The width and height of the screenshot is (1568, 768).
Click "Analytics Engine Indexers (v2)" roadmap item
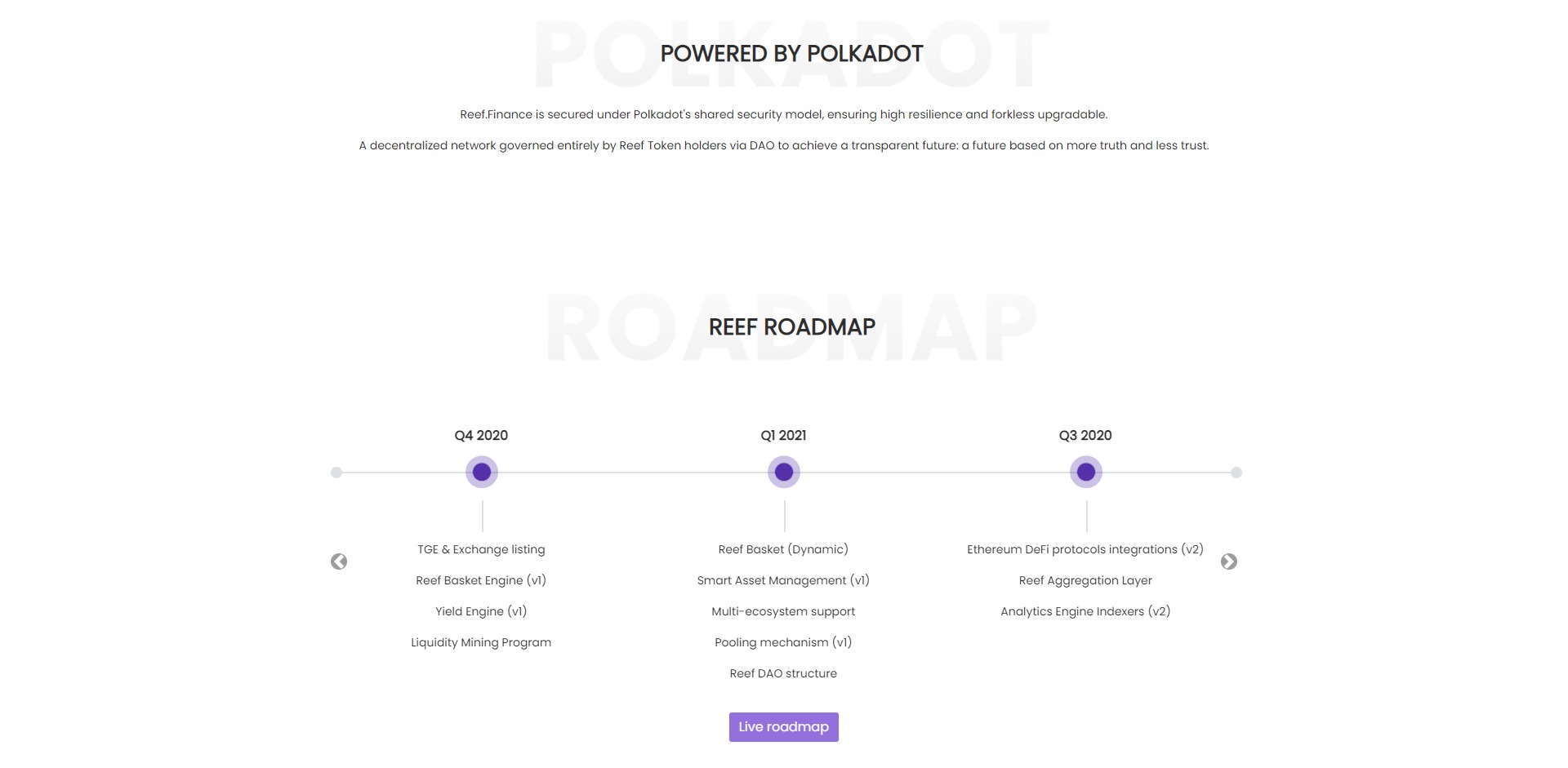coord(1085,611)
